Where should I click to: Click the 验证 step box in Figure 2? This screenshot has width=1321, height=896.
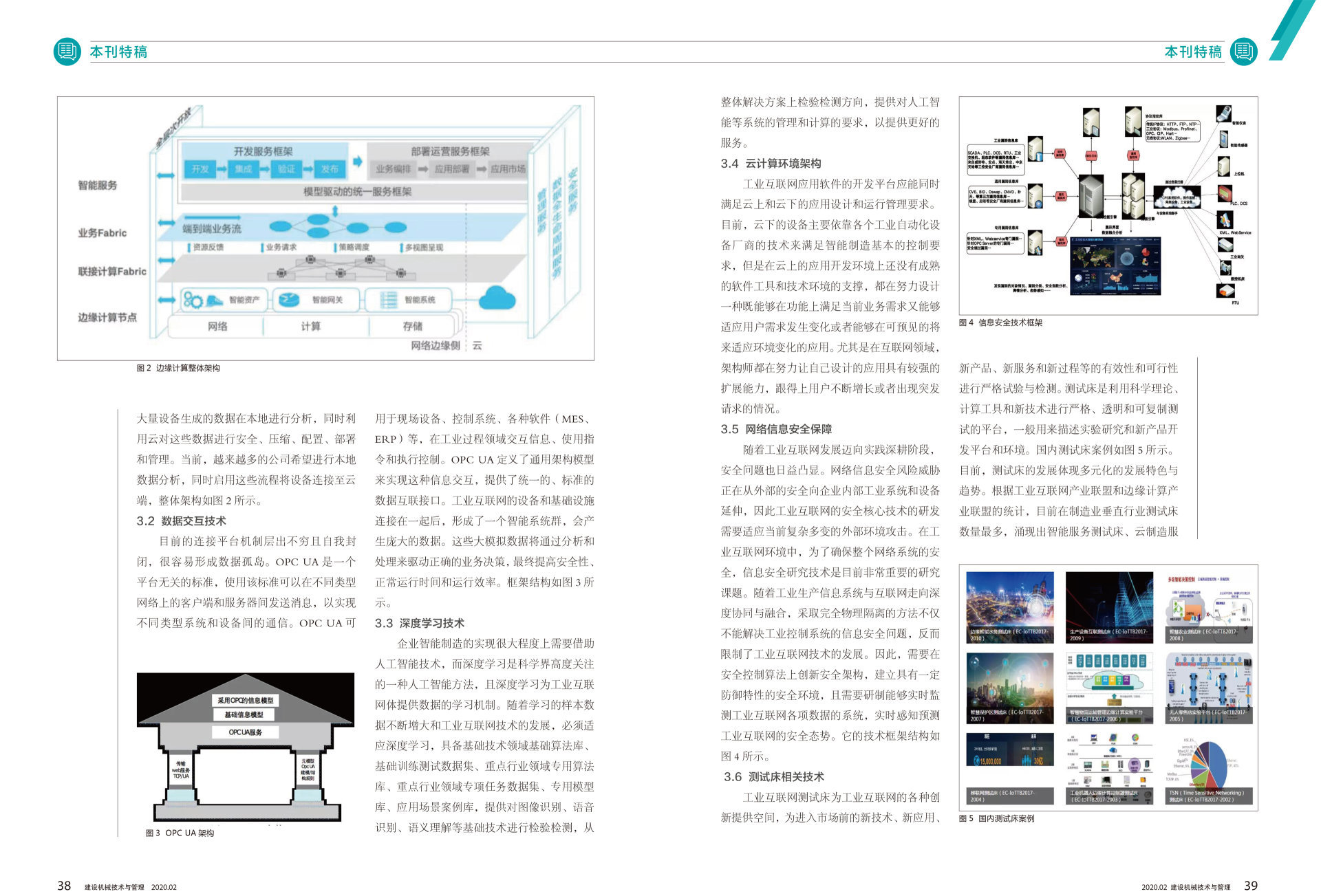click(286, 168)
